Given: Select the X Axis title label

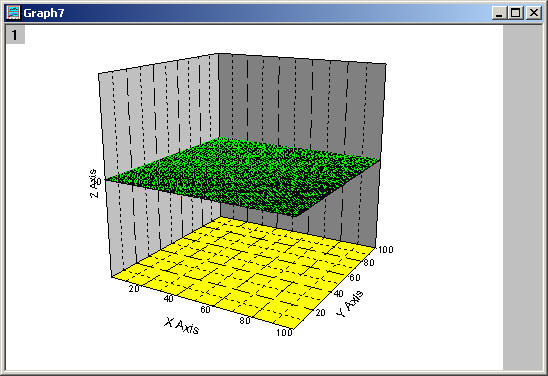Looking at the screenshot, I should [182, 326].
